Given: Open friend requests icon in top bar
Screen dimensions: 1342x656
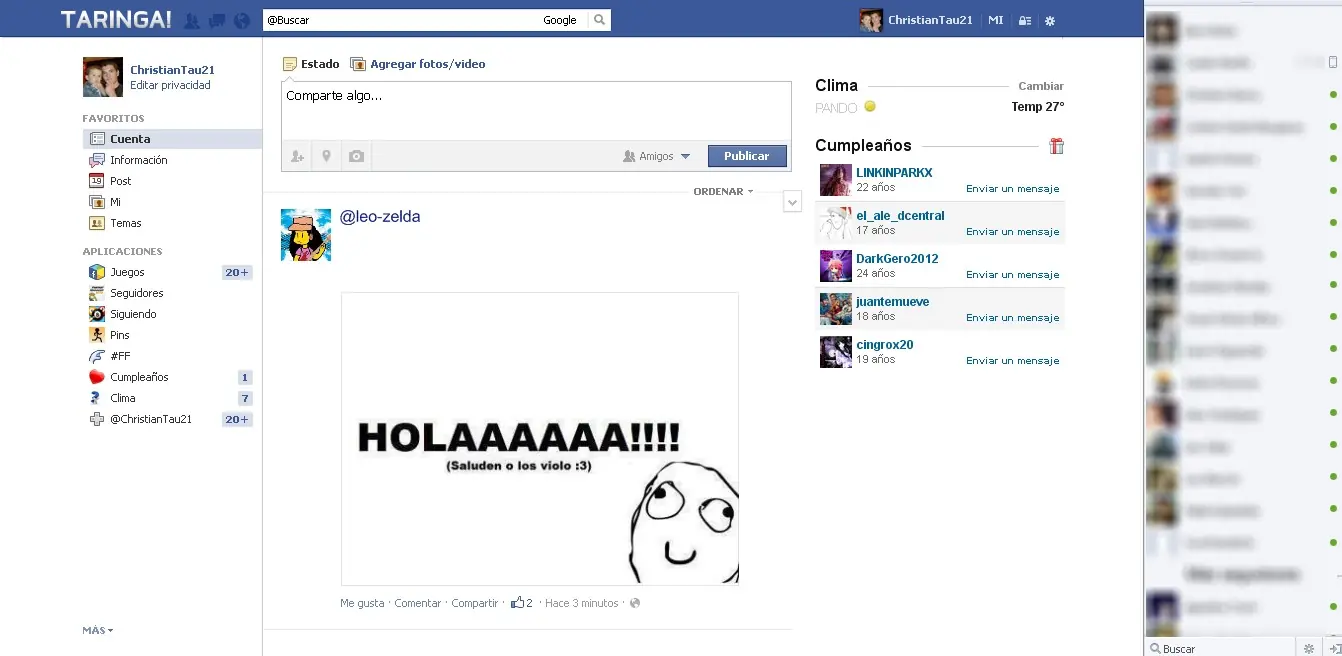Looking at the screenshot, I should coord(192,20).
